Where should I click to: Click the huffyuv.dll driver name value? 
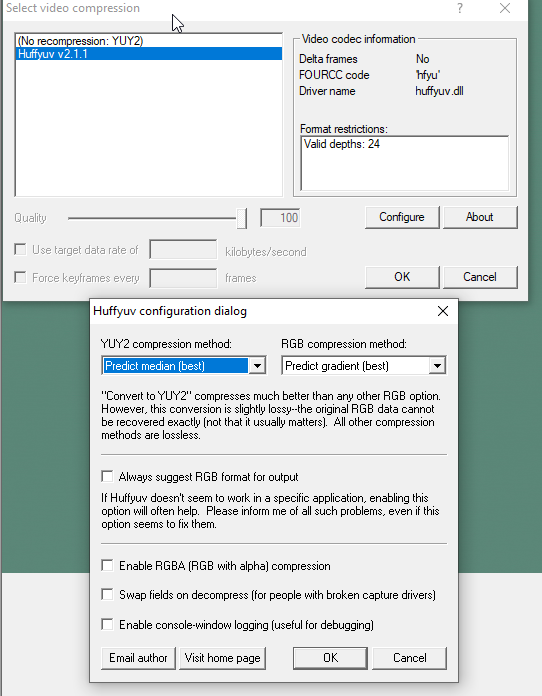pyautogui.click(x=439, y=91)
